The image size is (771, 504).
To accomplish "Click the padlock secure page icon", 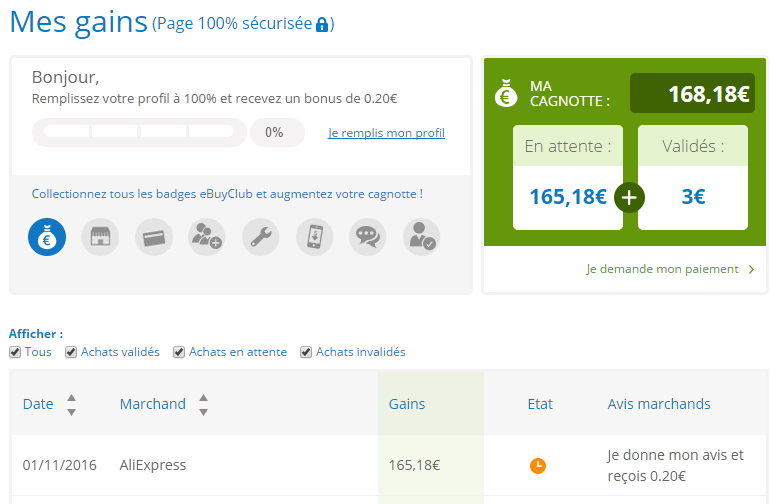I will click(x=322, y=25).
